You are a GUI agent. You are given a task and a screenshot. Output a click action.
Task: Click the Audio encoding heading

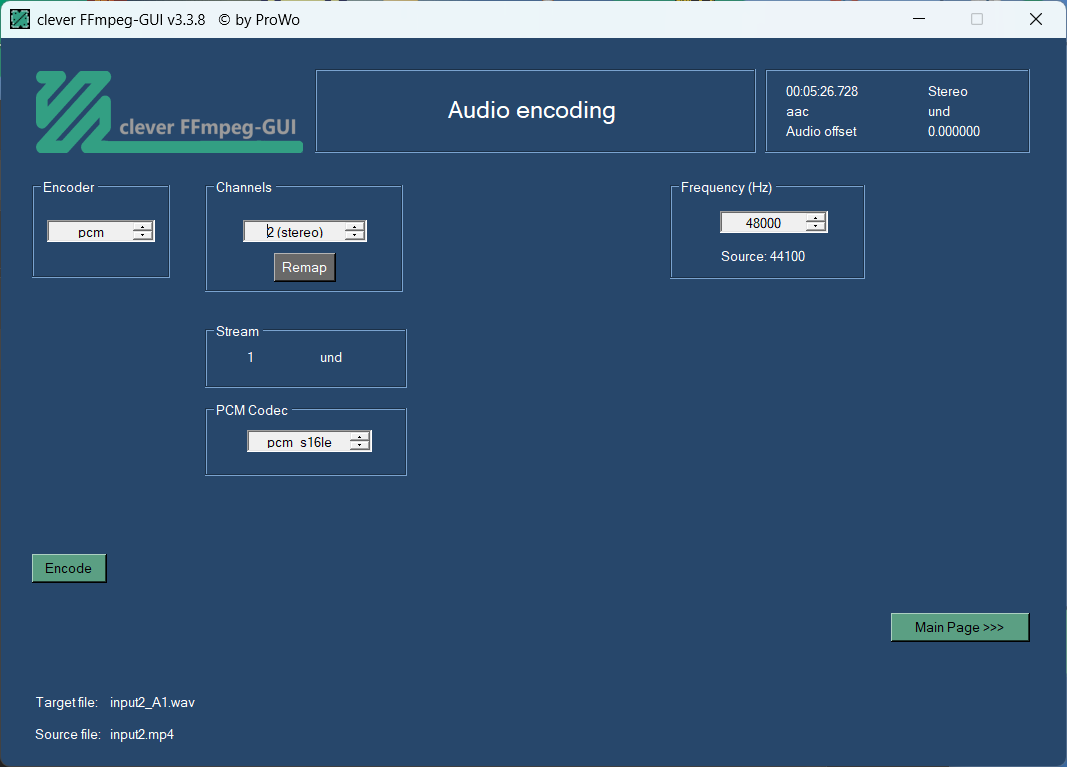point(531,110)
